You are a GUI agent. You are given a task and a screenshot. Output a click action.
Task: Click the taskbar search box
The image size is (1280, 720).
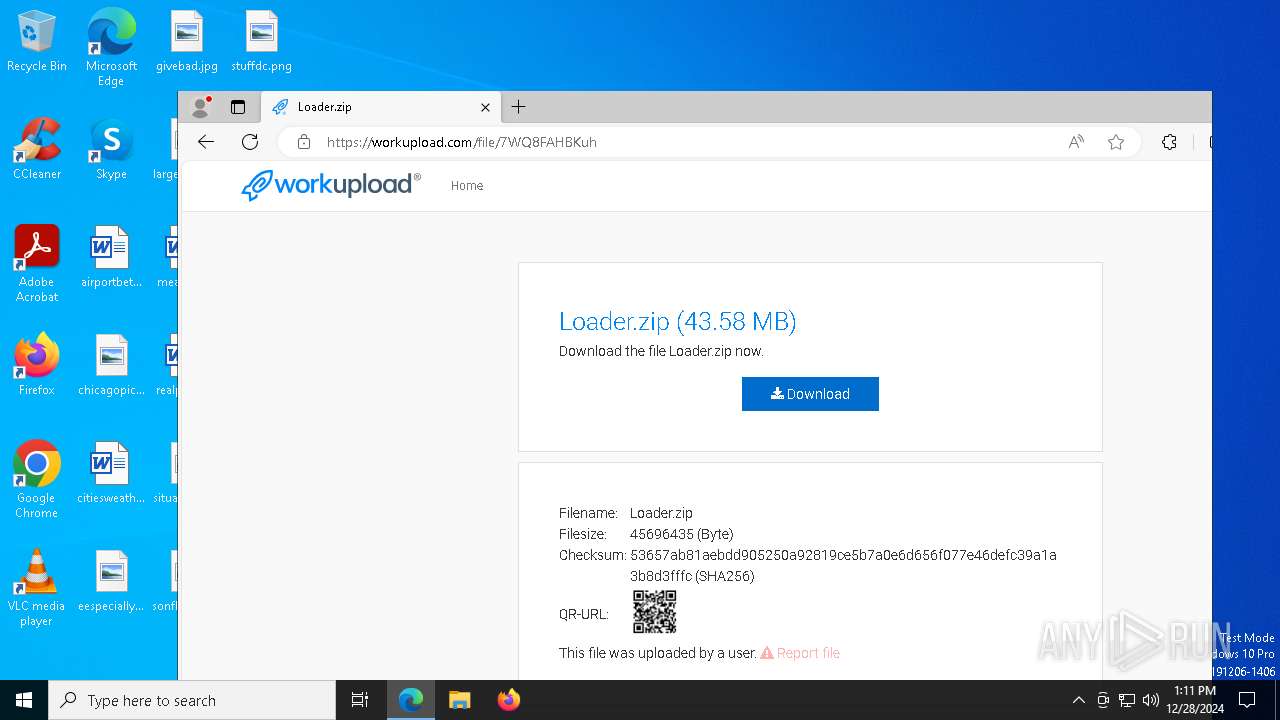pyautogui.click(x=192, y=700)
